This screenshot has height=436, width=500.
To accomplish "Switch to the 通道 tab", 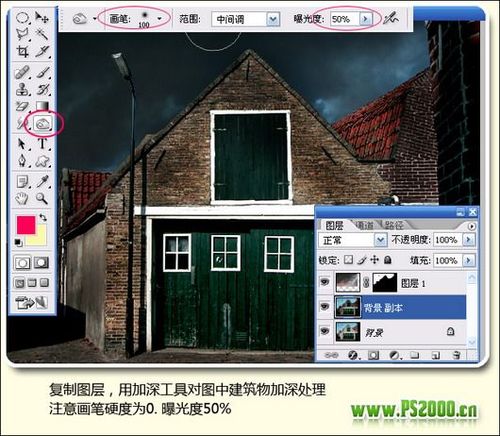I will point(365,226).
